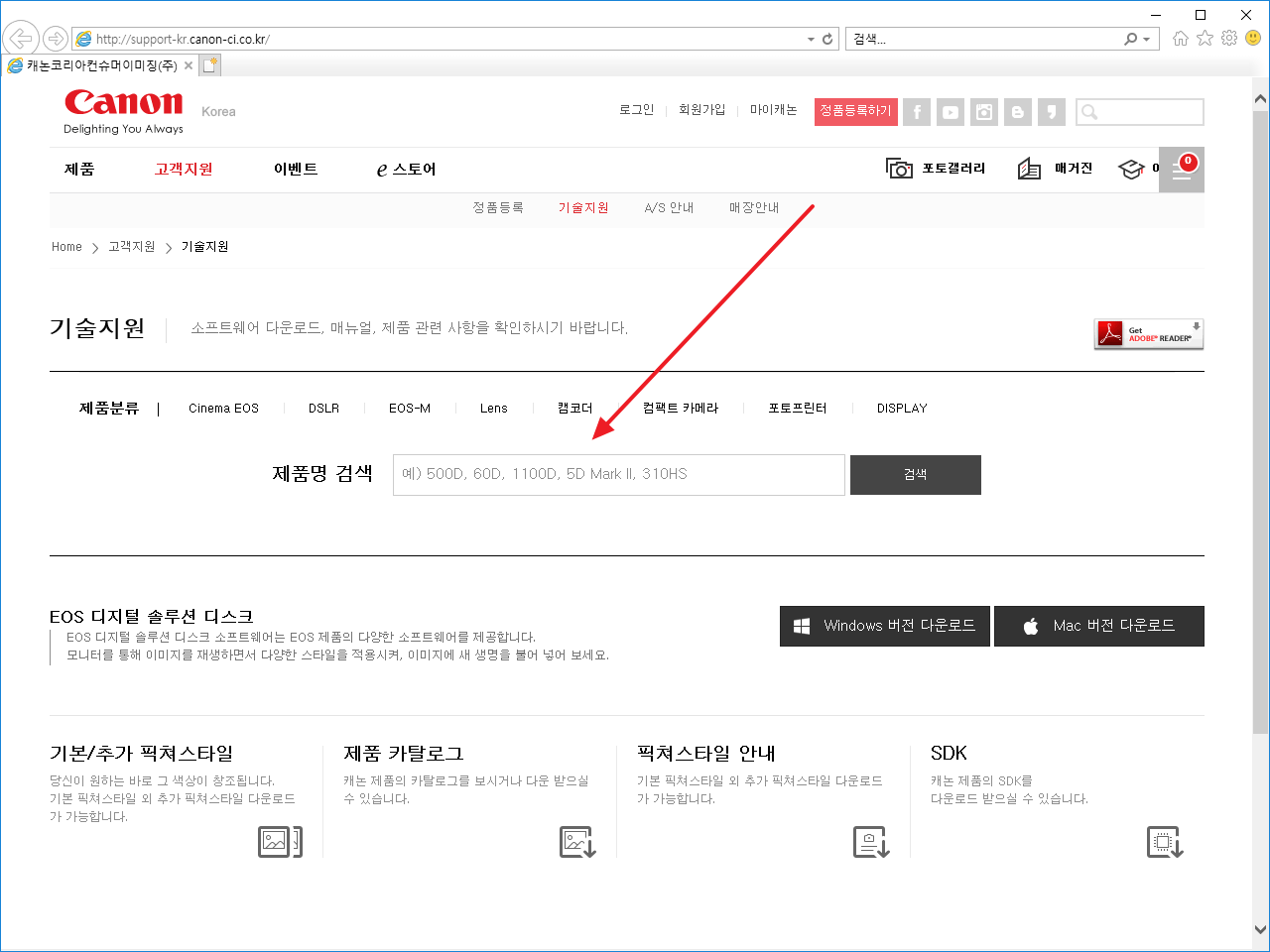Open e 스토어 main menu
This screenshot has height=952, width=1270.
(406, 170)
